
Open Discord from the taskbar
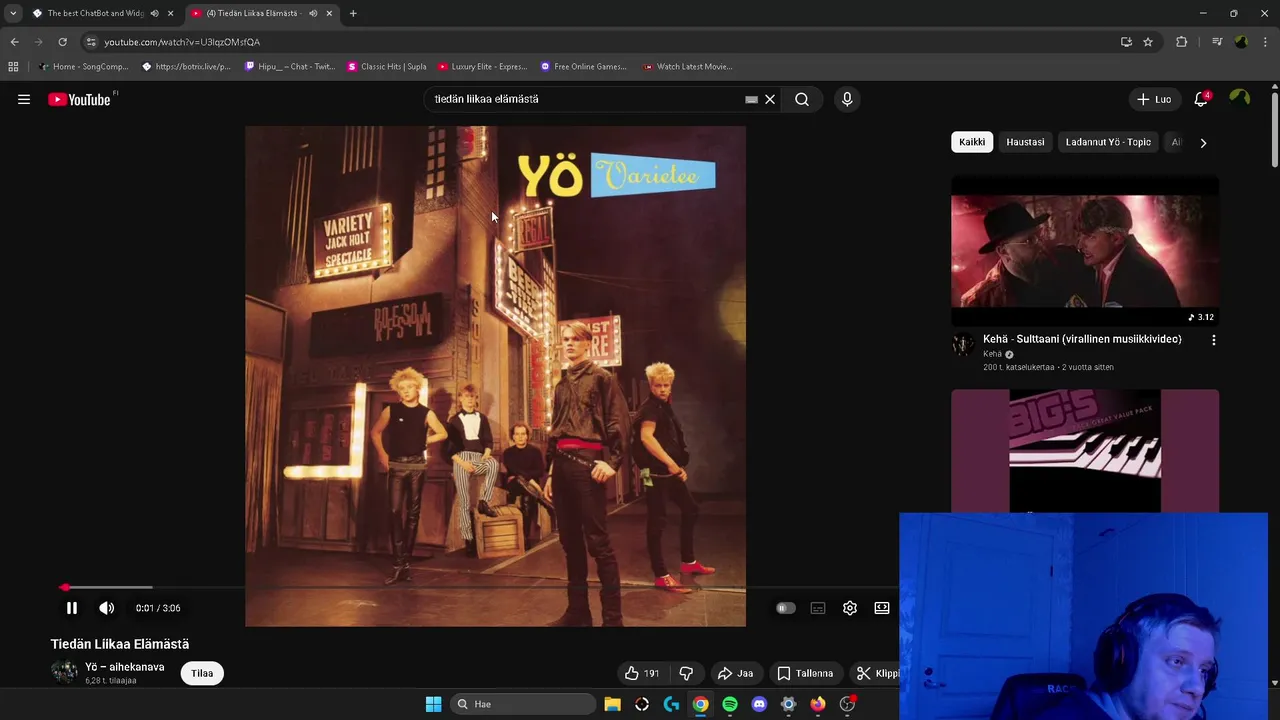[x=759, y=704]
